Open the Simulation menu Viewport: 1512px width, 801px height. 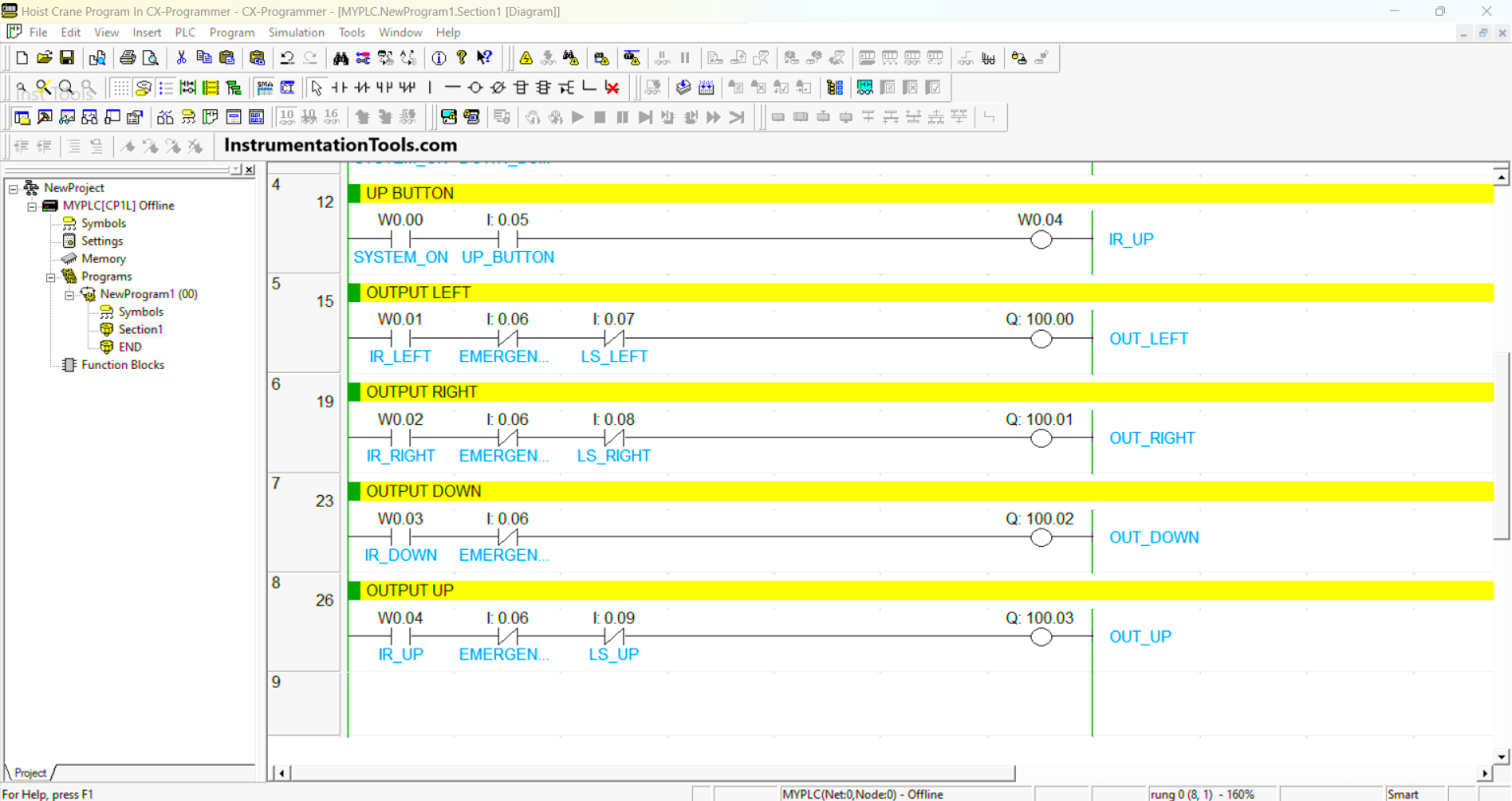[296, 32]
